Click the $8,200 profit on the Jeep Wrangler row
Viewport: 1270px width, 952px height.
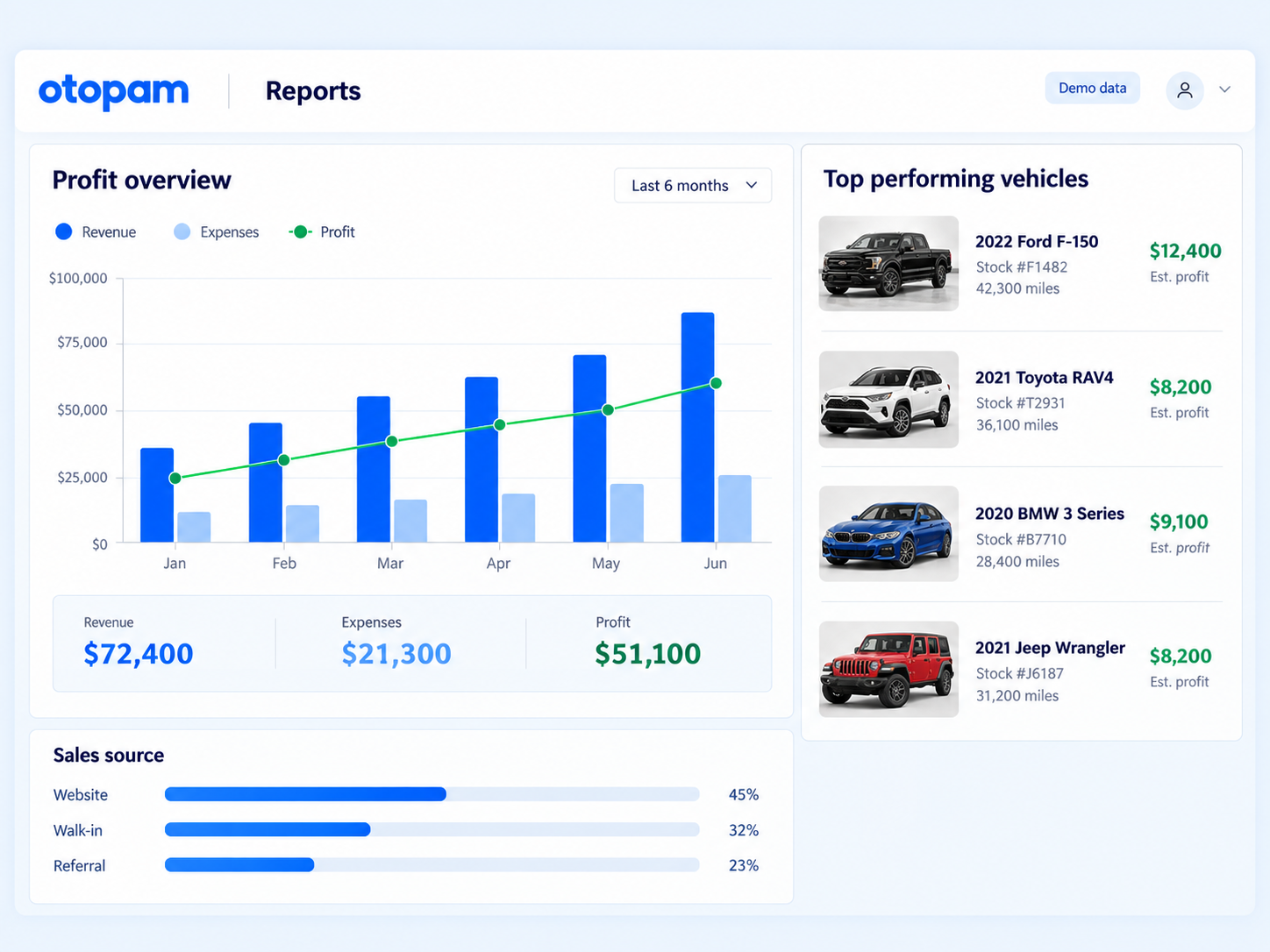[1181, 657]
